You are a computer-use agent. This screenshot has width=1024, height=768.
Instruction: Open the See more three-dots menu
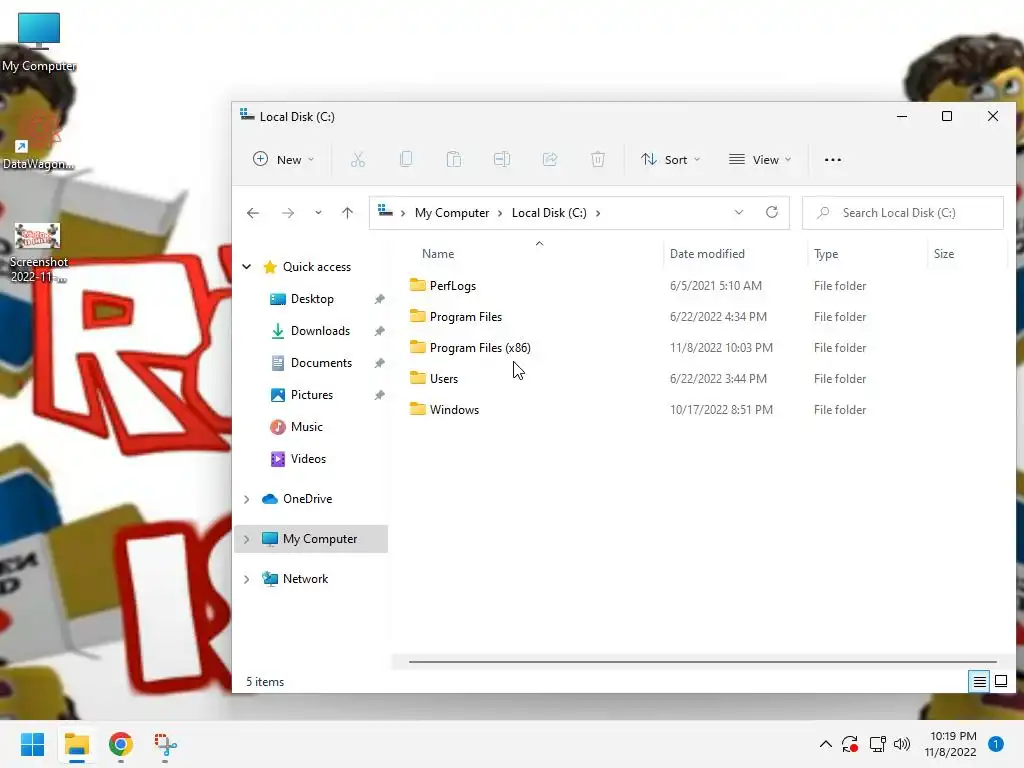click(x=833, y=159)
